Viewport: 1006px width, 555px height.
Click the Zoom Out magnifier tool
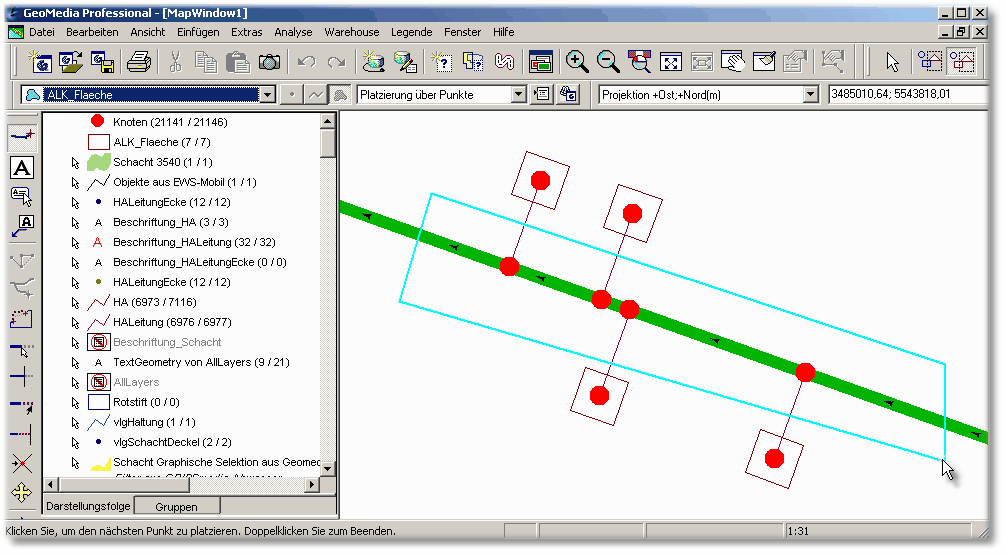(608, 62)
